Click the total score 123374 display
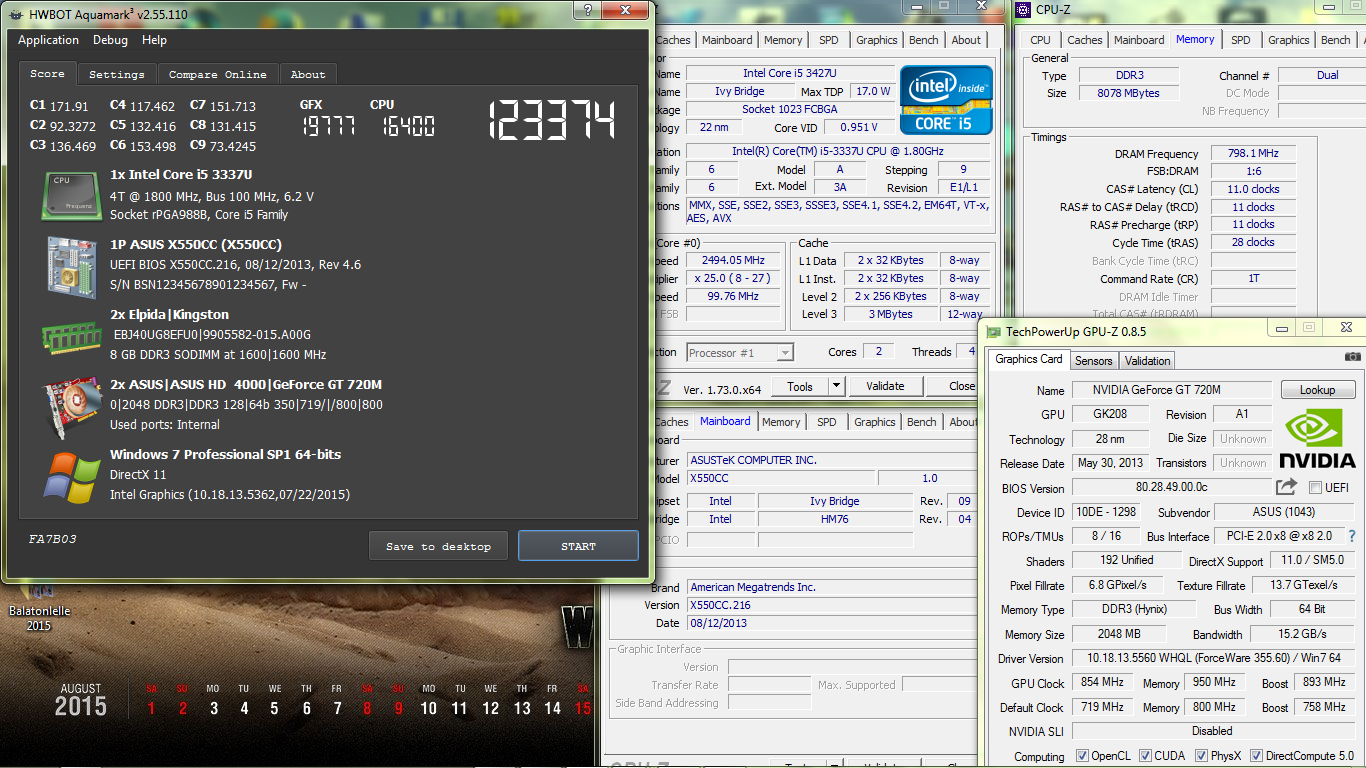This screenshot has height=768, width=1366. point(552,121)
